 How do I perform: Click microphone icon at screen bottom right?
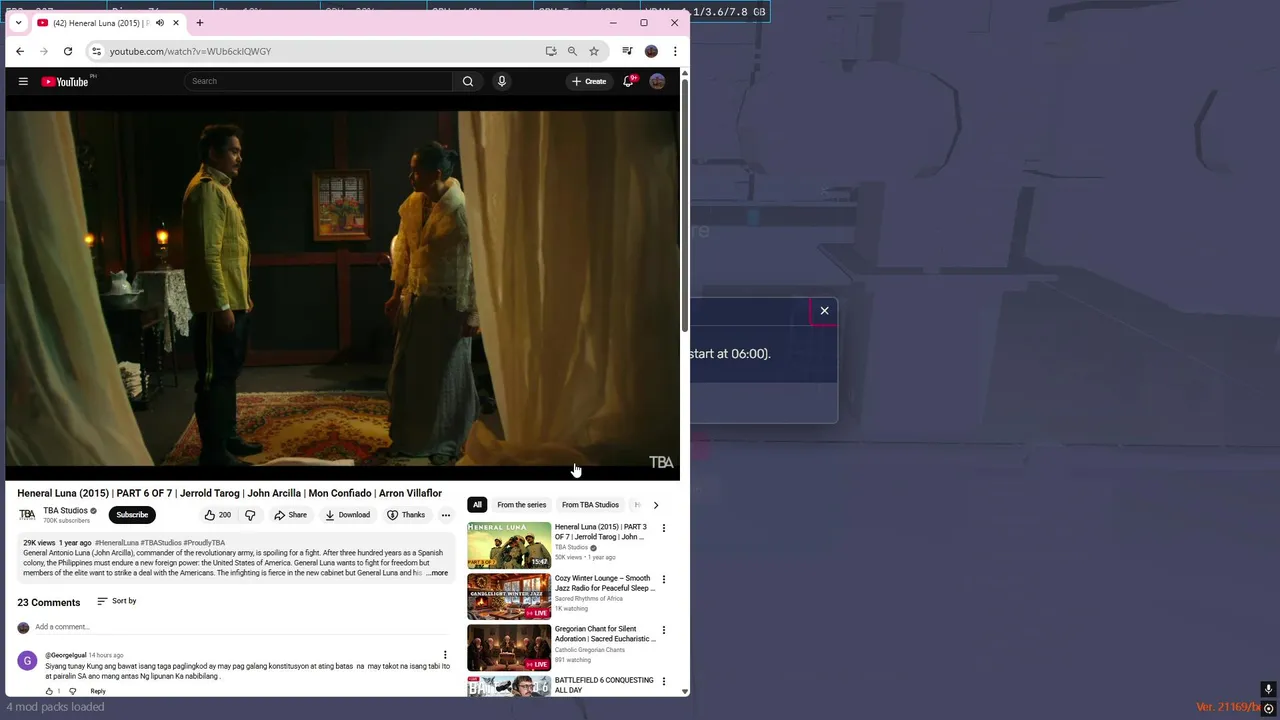(1268, 689)
